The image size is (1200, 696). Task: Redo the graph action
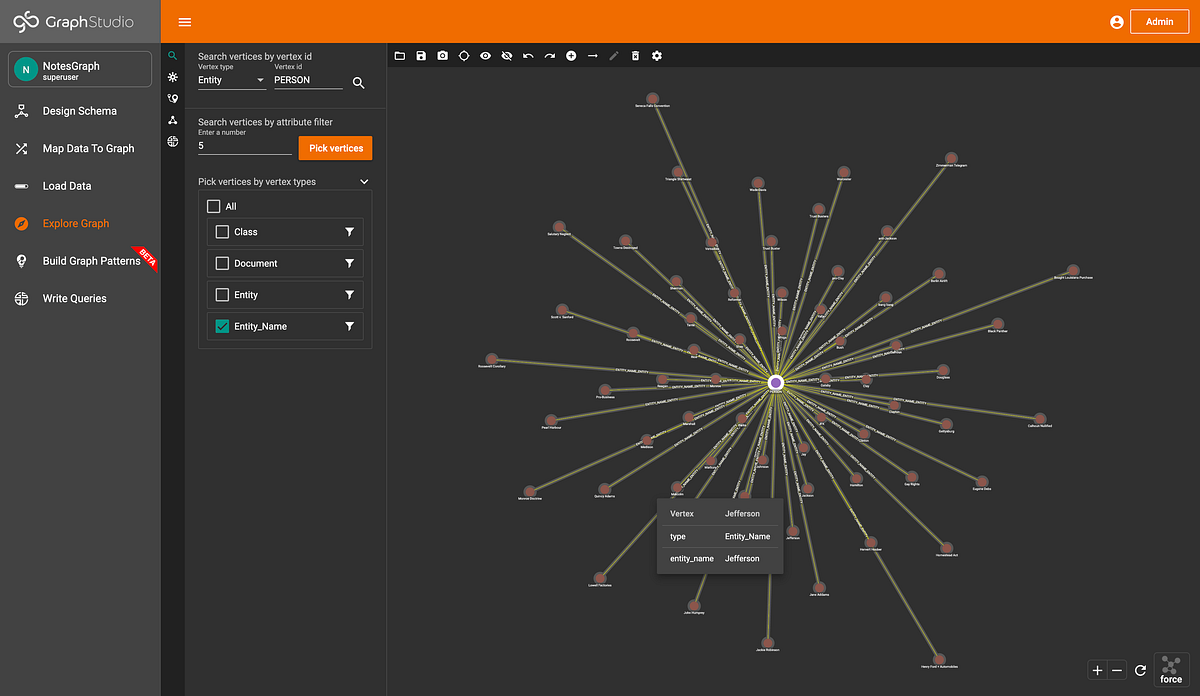click(x=549, y=56)
